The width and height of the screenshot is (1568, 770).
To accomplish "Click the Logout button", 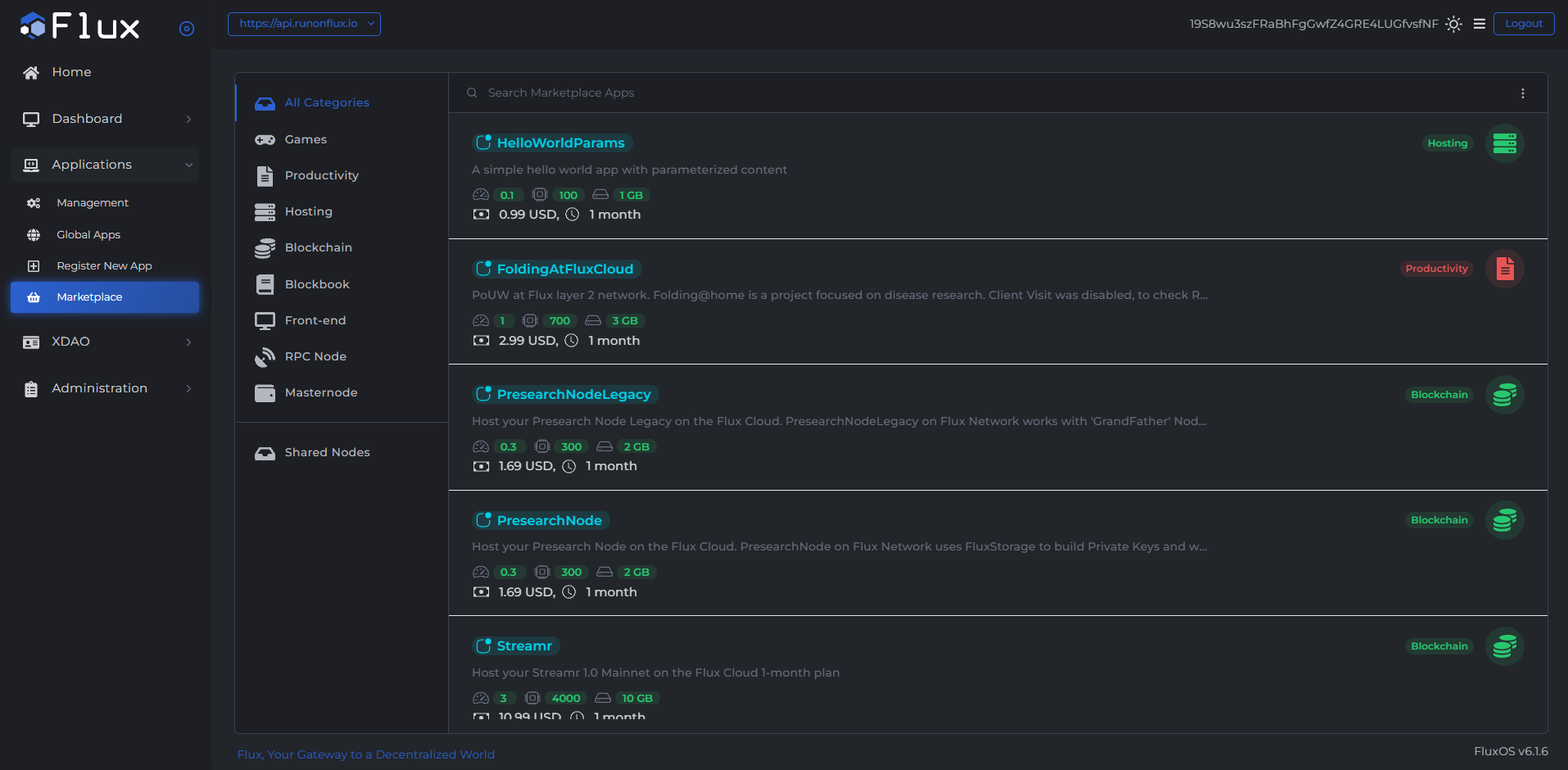I will (x=1523, y=24).
